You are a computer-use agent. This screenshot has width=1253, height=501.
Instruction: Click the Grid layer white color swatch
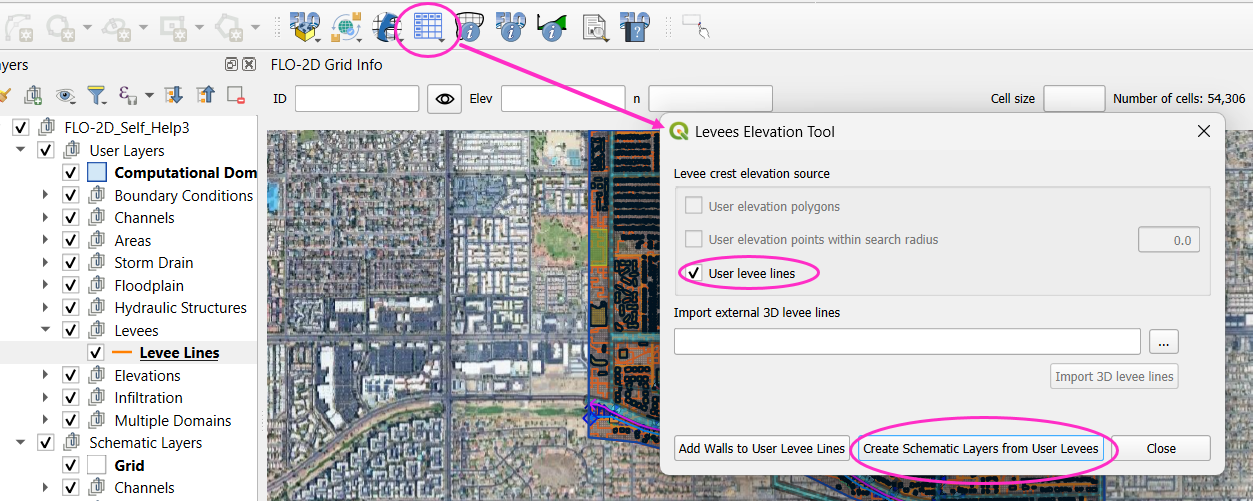[96, 465]
